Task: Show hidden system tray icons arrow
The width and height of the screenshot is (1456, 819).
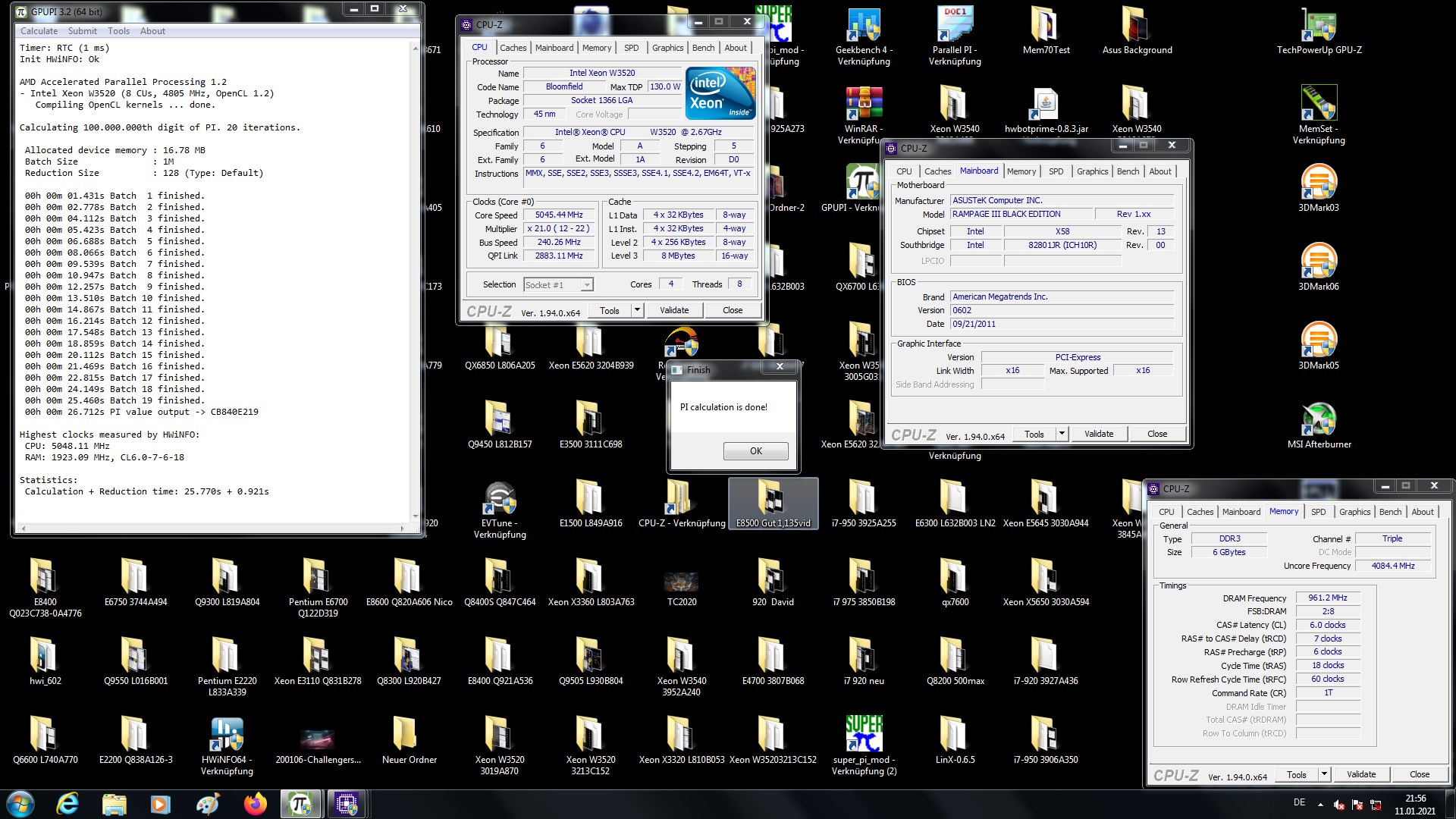Action: click(1320, 804)
